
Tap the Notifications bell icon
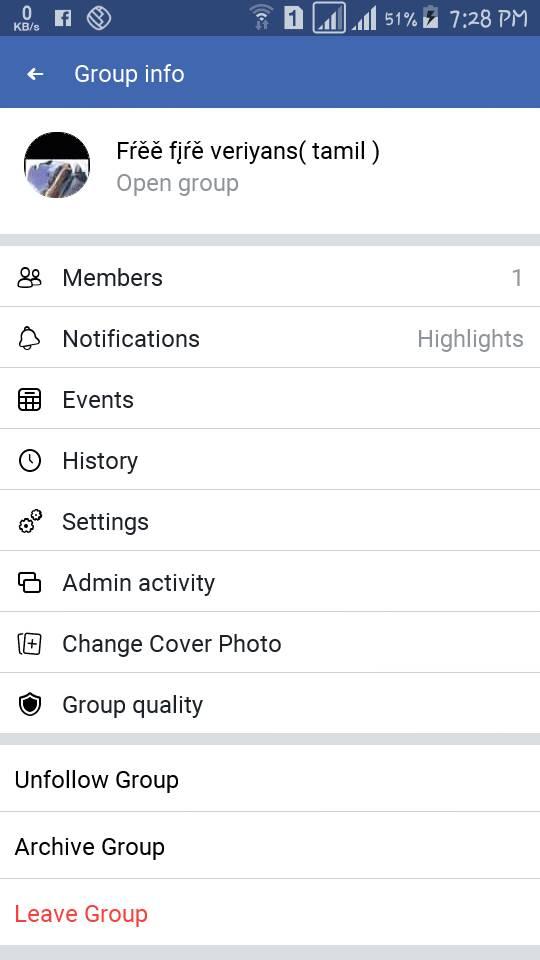(29, 339)
